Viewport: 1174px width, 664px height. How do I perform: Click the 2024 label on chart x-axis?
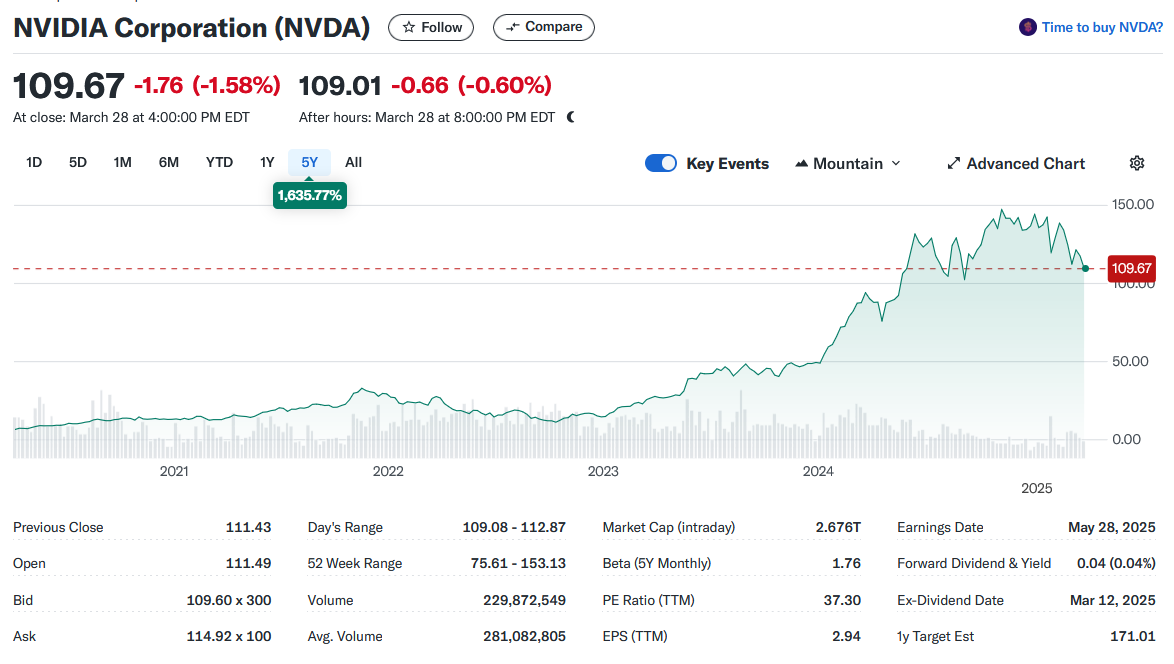(x=818, y=471)
